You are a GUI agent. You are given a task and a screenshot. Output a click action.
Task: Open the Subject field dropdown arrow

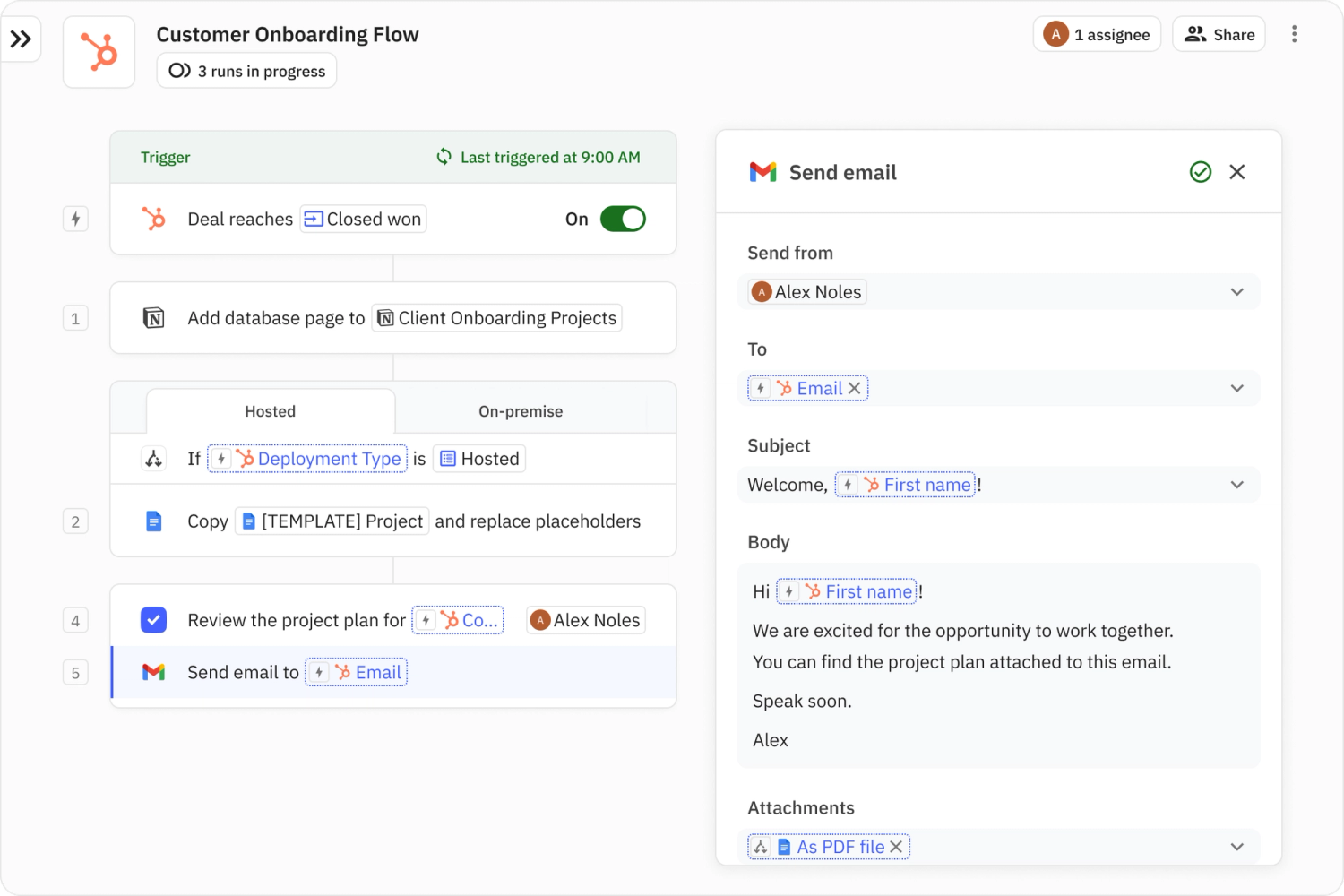(1237, 485)
